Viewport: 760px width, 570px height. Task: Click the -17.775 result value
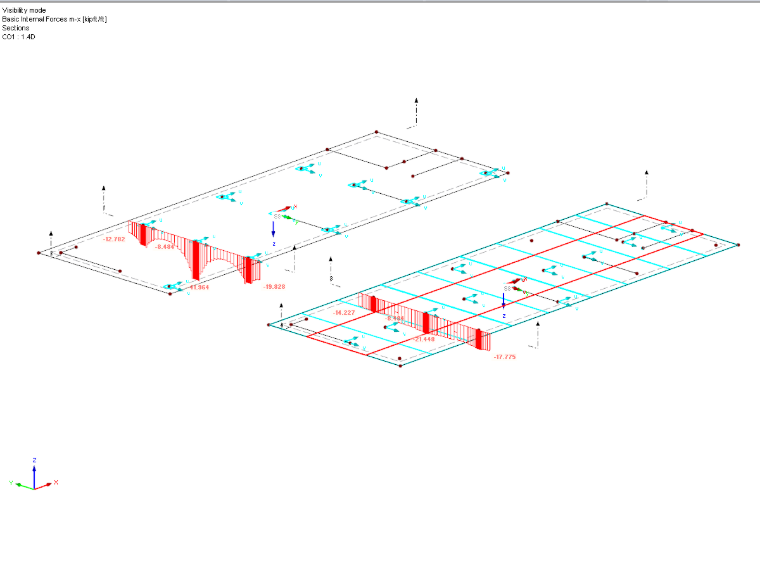click(x=505, y=357)
